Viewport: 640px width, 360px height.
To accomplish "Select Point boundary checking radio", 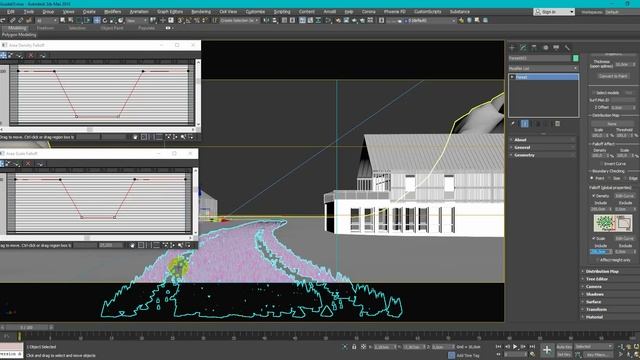I will 592,178.
